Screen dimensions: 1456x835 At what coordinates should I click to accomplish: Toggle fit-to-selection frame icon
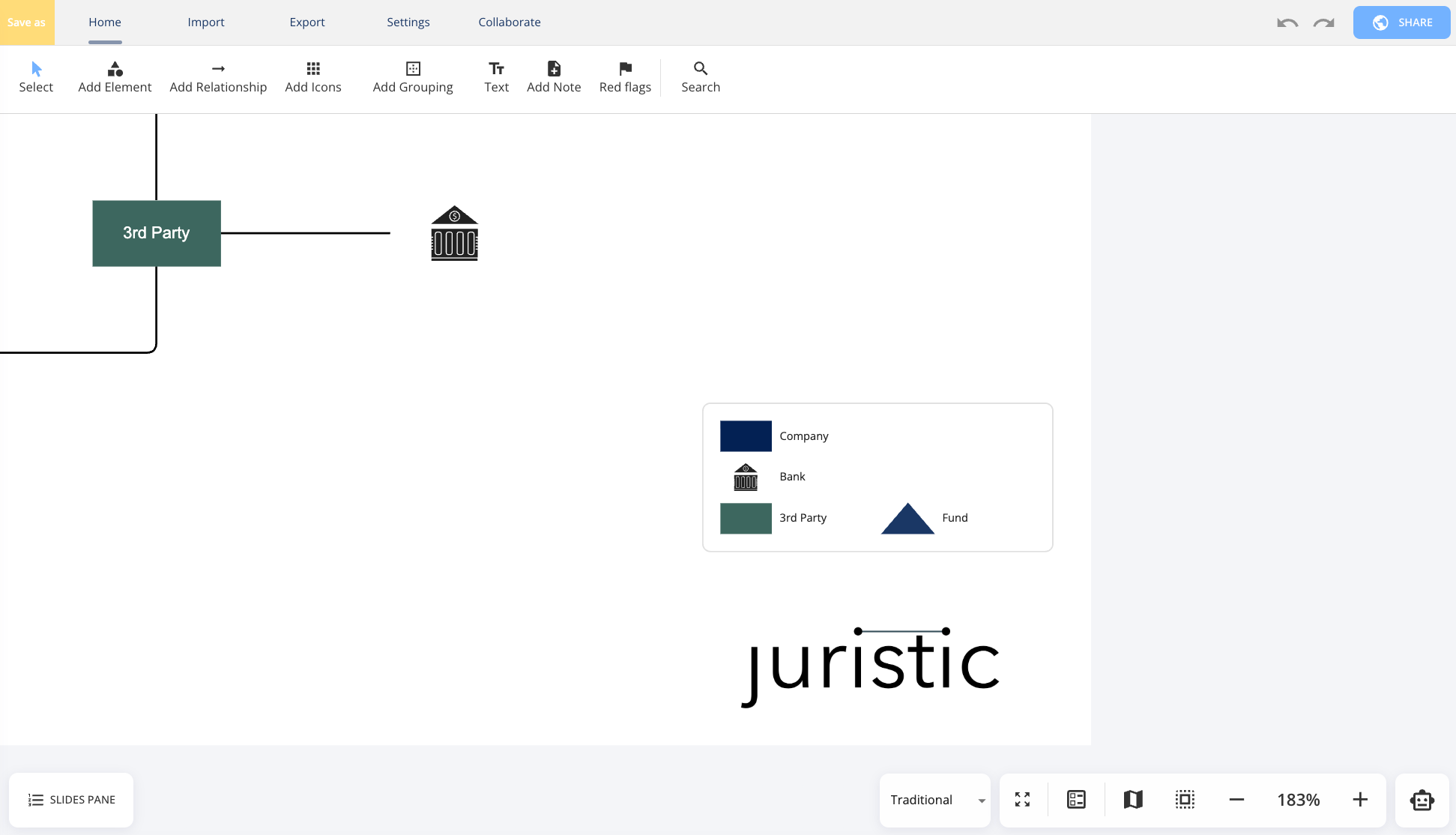pyautogui.click(x=1185, y=800)
